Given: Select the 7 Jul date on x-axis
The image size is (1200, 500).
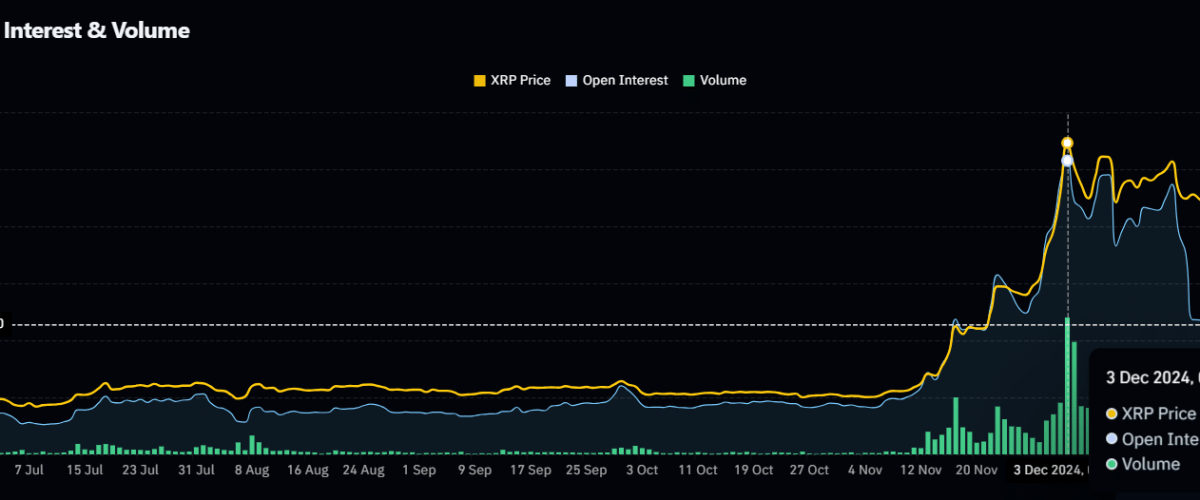Looking at the screenshot, I should [26, 469].
